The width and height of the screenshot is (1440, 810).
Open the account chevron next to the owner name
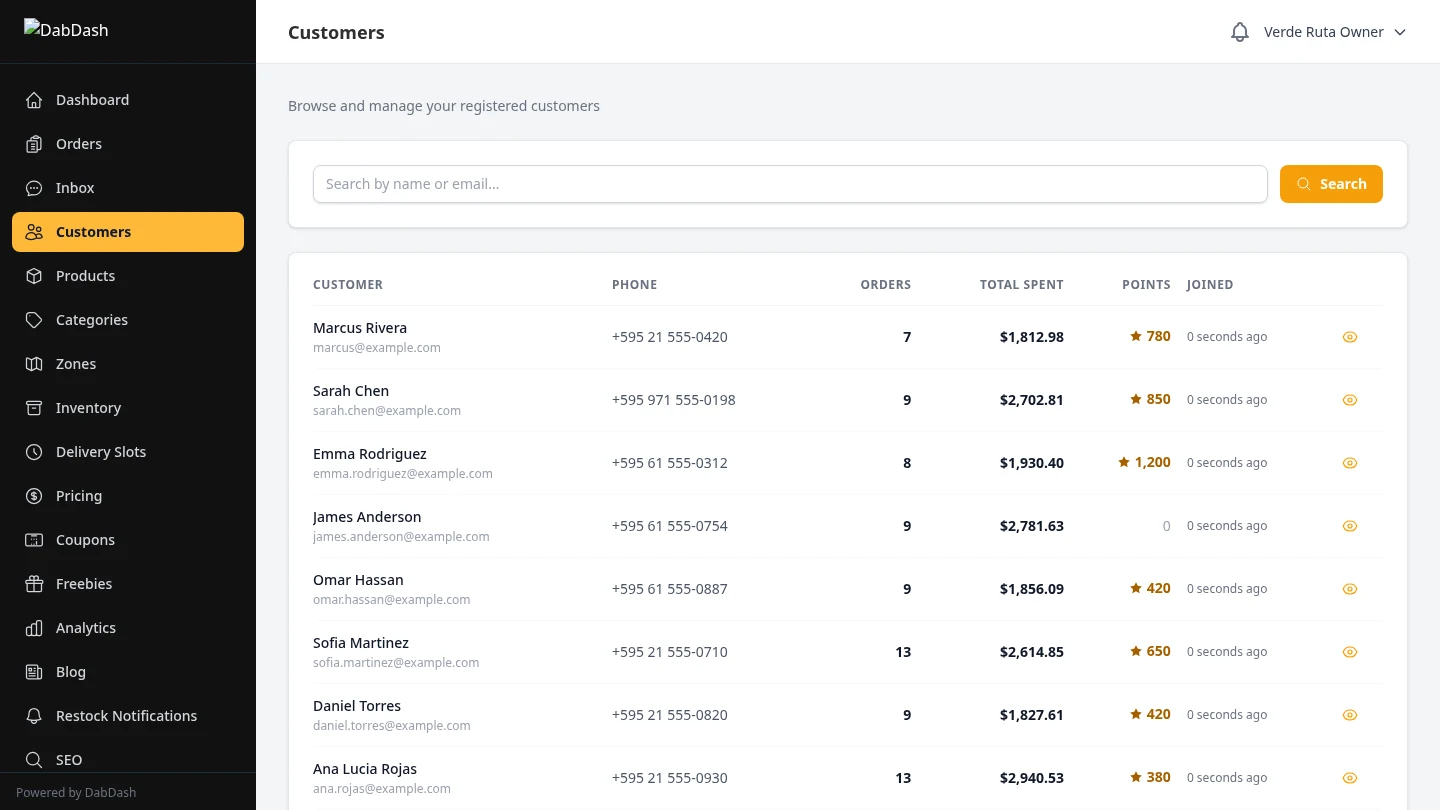[1400, 31]
